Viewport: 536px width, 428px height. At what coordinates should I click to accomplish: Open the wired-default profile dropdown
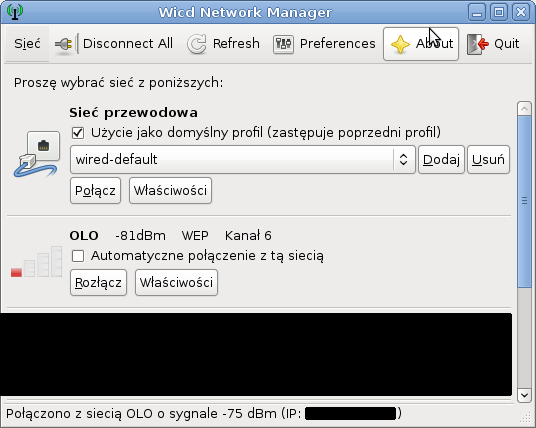pos(242,159)
